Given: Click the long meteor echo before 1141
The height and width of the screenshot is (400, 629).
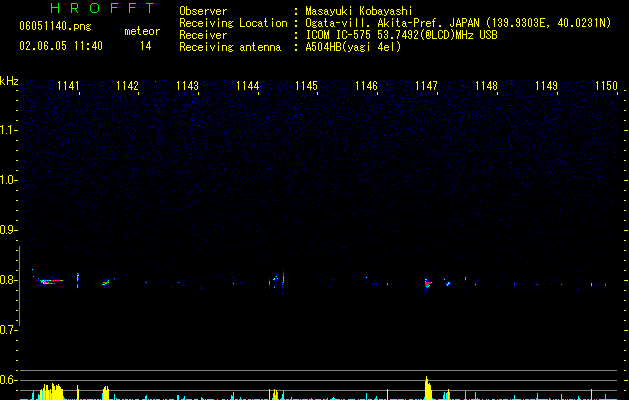Looking at the screenshot, I should (51, 281).
